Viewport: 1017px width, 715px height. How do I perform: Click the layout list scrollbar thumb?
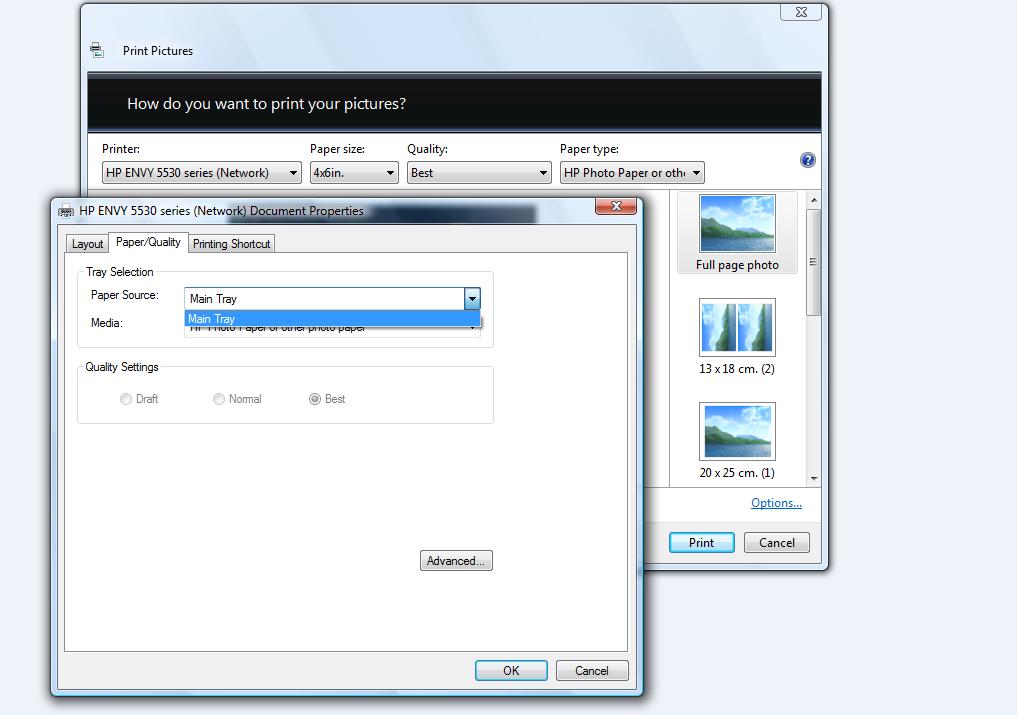tap(813, 262)
